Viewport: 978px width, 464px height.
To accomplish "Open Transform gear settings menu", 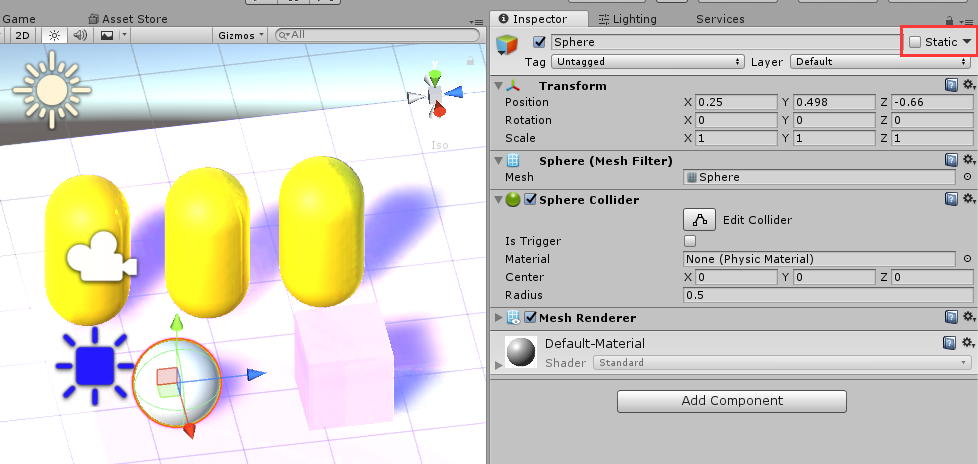I will point(969,85).
